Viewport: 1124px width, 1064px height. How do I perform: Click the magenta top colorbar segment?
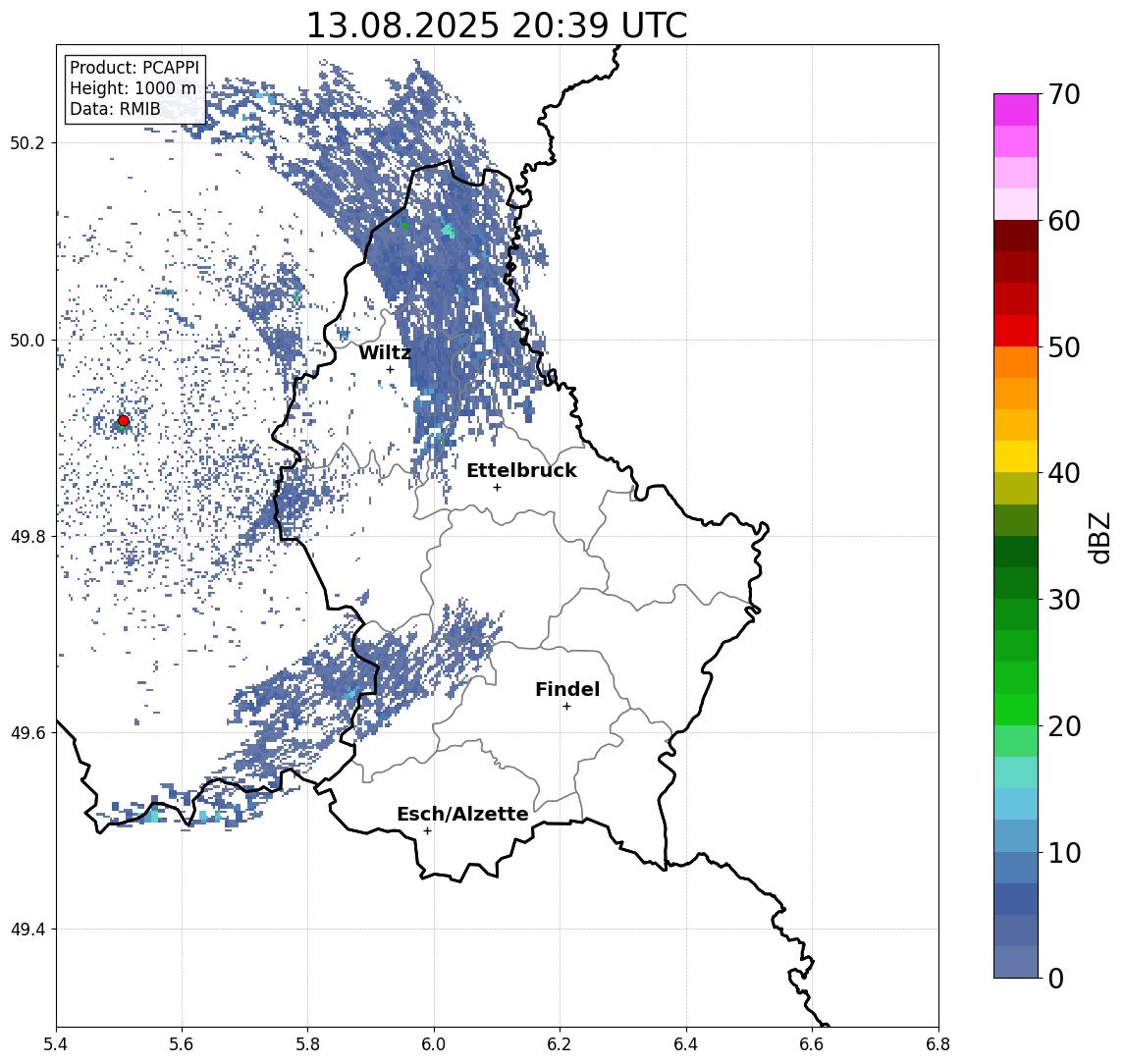click(1016, 110)
